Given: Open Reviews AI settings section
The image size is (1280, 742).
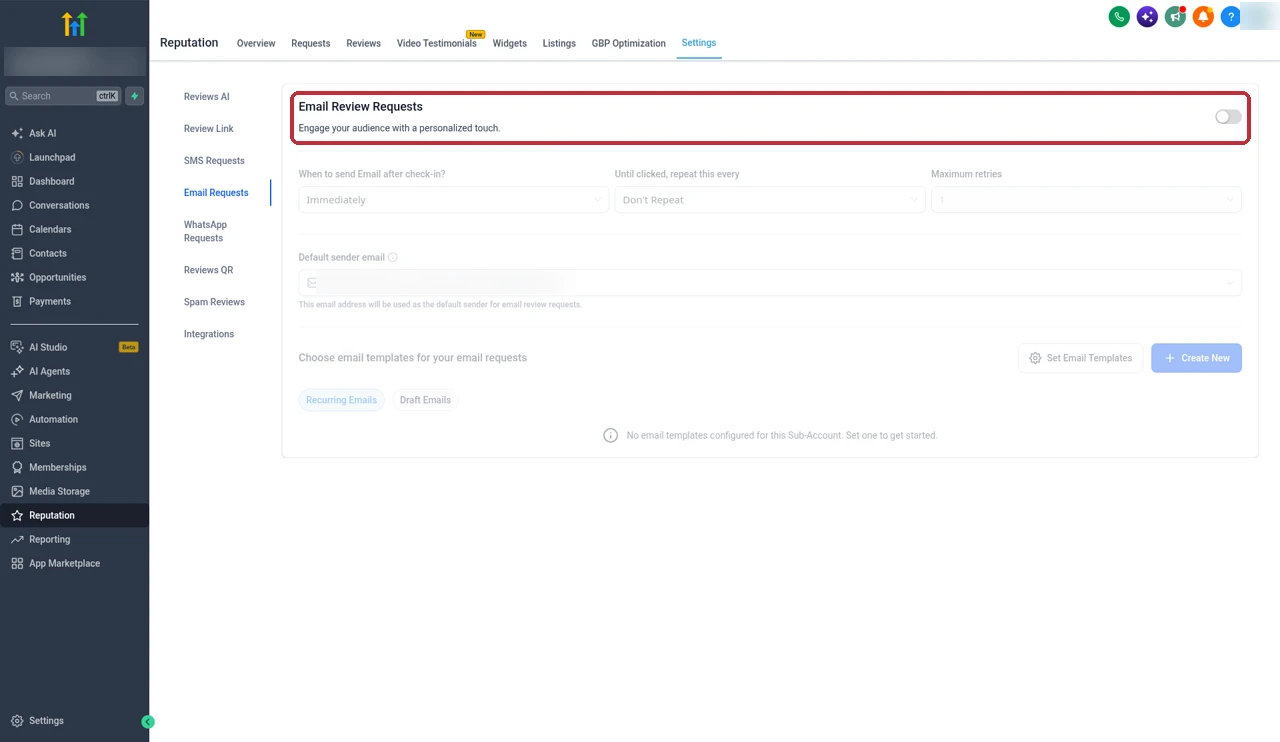Looking at the screenshot, I should [x=207, y=97].
